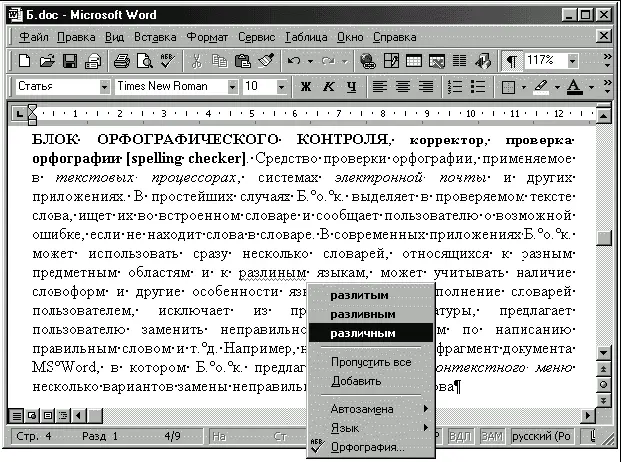
Task: Open undo history dropdown arrow
Action: [310, 61]
